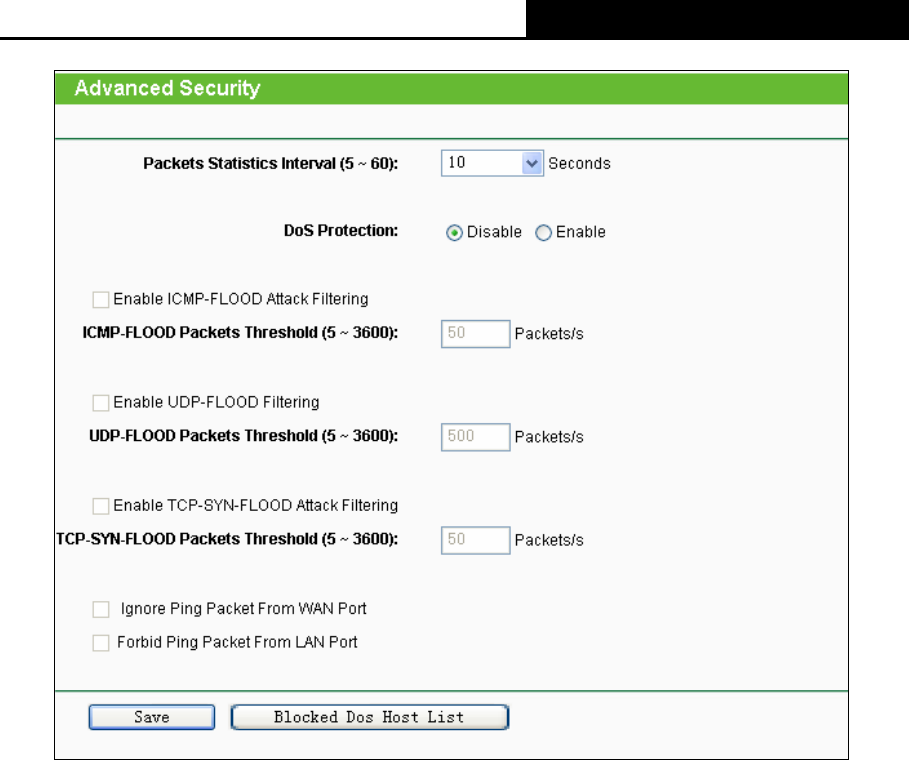Tick Ignore Ping Packet From WAN Port
909x760 pixels.
(101, 609)
